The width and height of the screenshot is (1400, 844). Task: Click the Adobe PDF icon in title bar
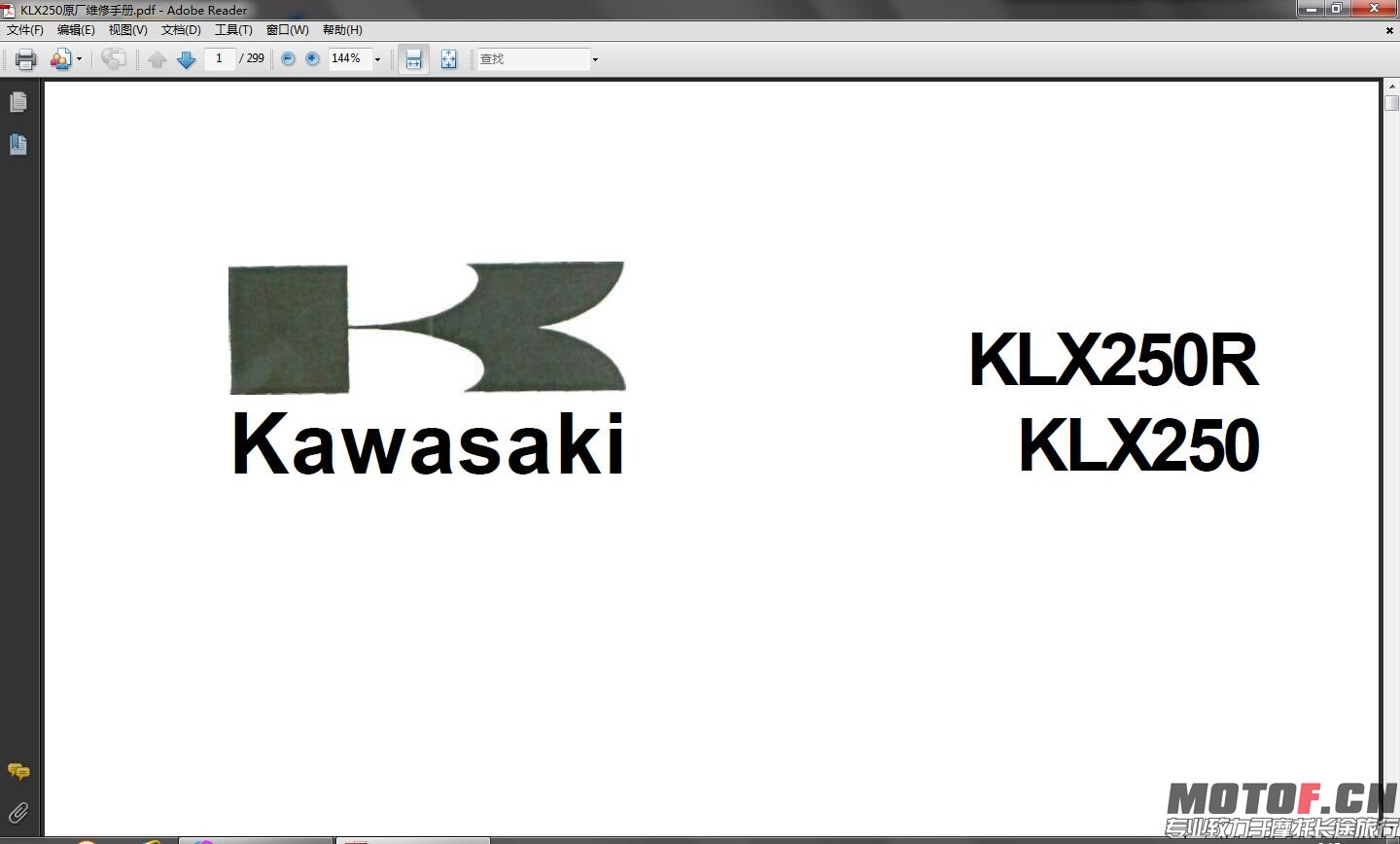tap(9, 10)
